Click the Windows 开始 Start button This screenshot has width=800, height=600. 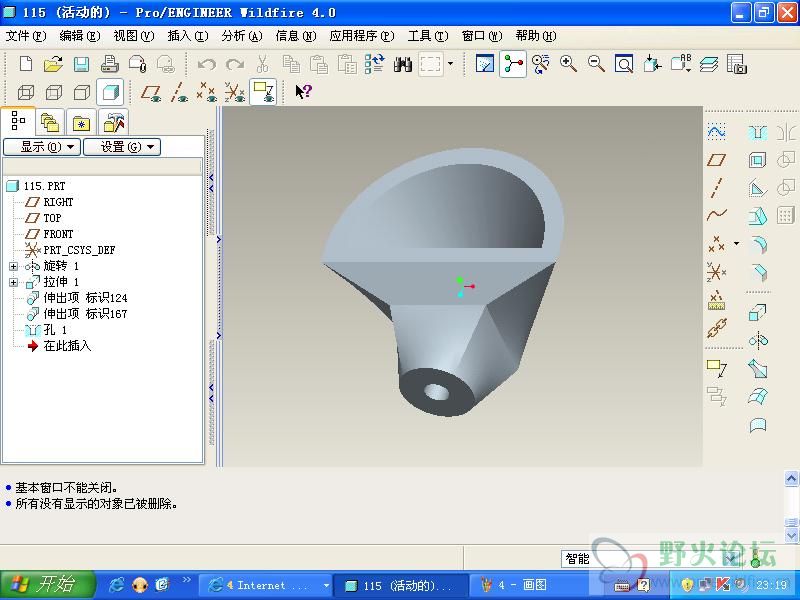[x=47, y=585]
